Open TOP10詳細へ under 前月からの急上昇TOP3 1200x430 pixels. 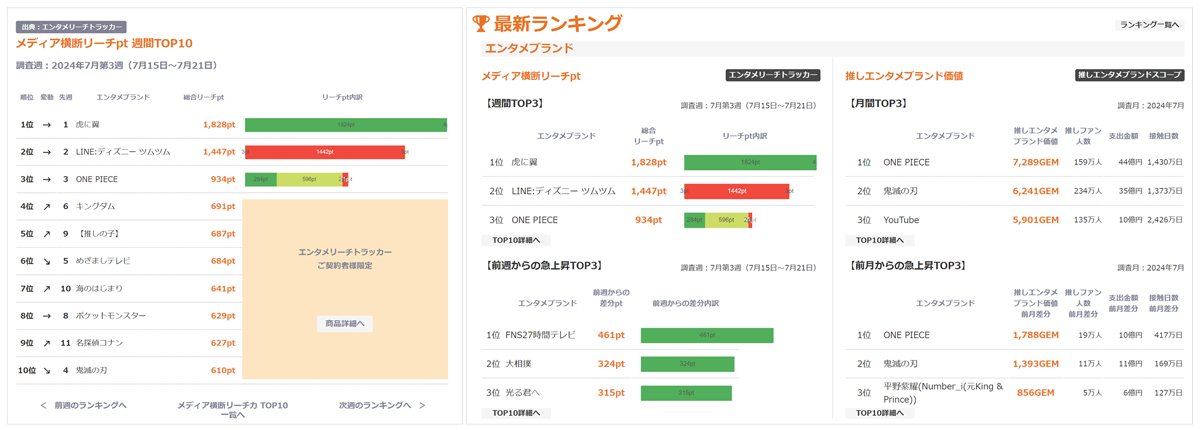(x=879, y=413)
